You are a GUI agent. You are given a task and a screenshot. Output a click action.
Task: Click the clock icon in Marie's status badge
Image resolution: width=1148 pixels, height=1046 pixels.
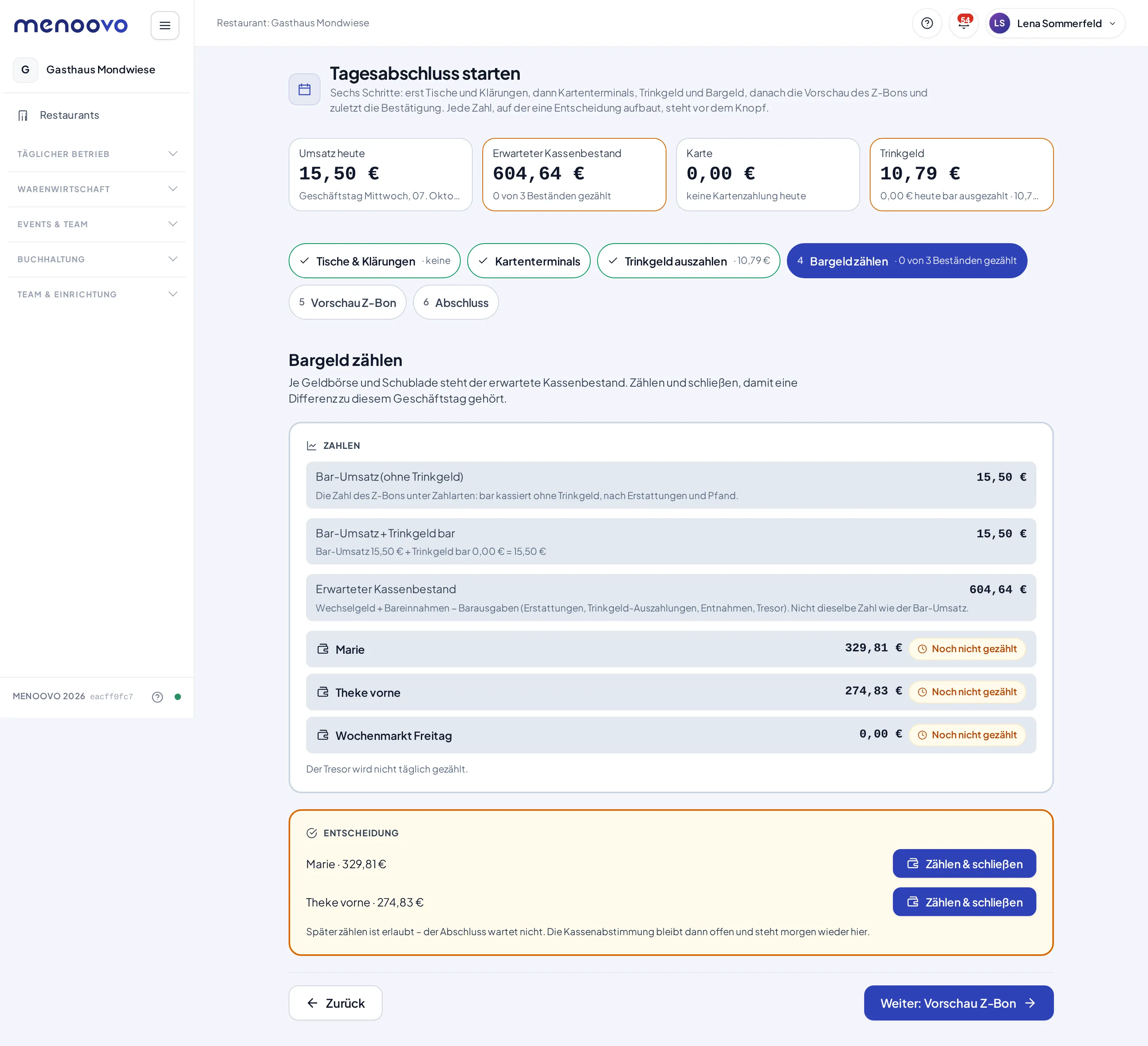922,649
